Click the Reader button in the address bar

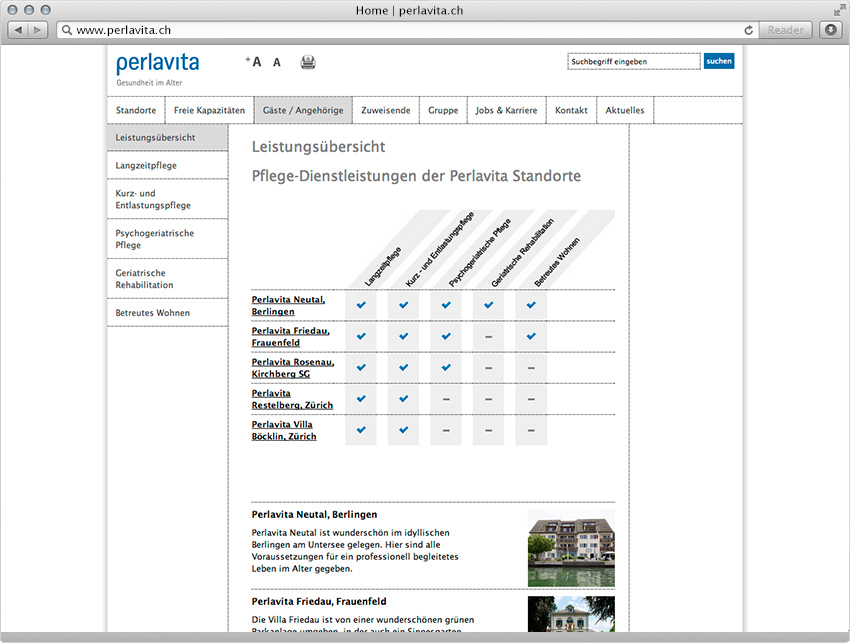point(785,30)
